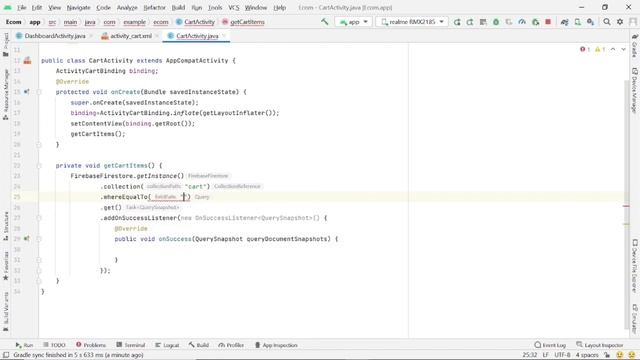The image size is (640, 360).
Task: Click the warning count indicator
Action: tap(600, 49)
